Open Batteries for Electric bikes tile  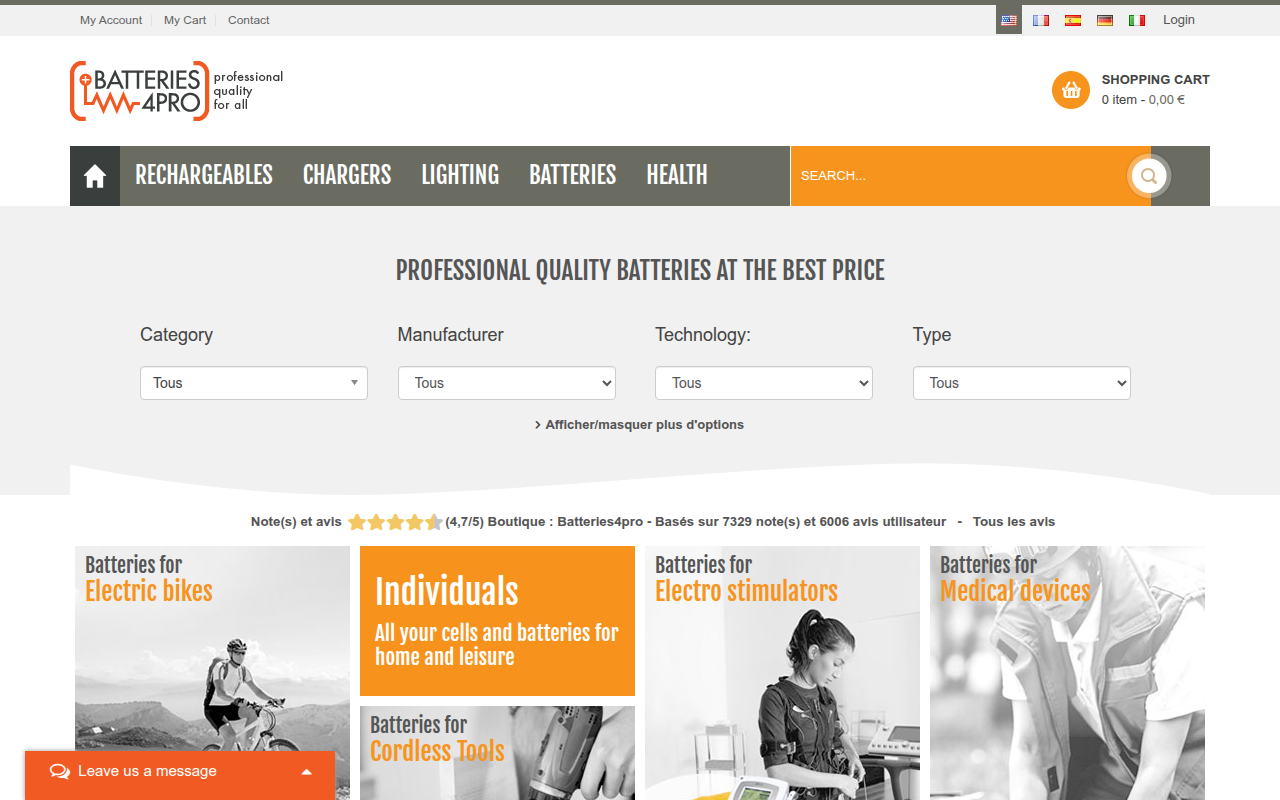(x=212, y=673)
